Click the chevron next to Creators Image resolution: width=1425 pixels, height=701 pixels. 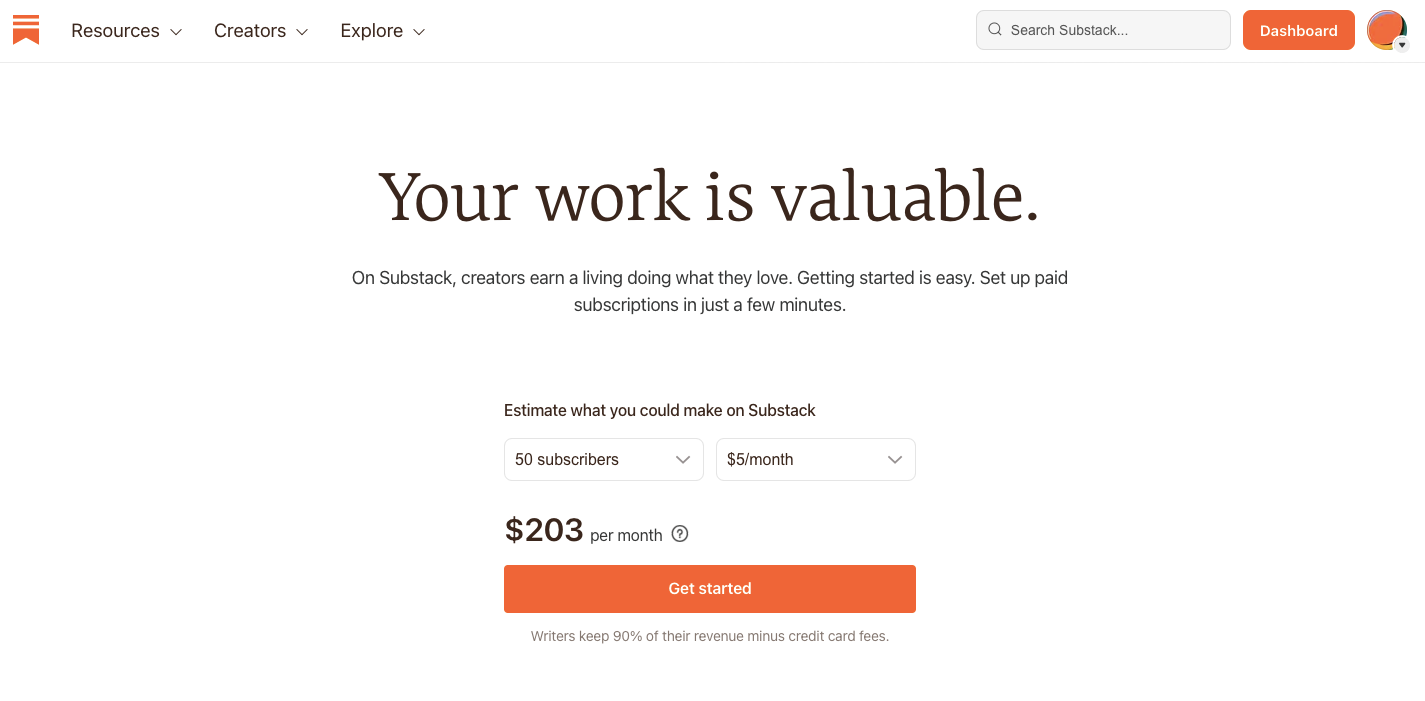point(302,32)
